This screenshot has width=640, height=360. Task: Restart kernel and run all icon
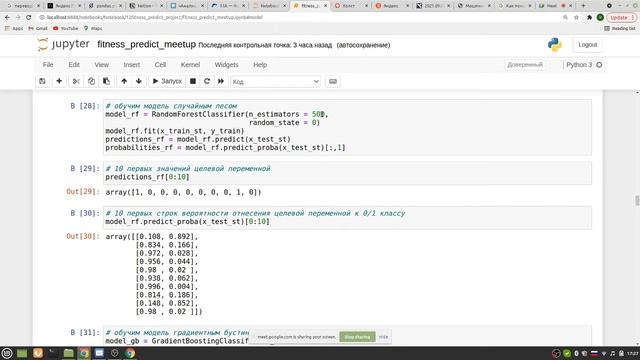tap(221, 81)
